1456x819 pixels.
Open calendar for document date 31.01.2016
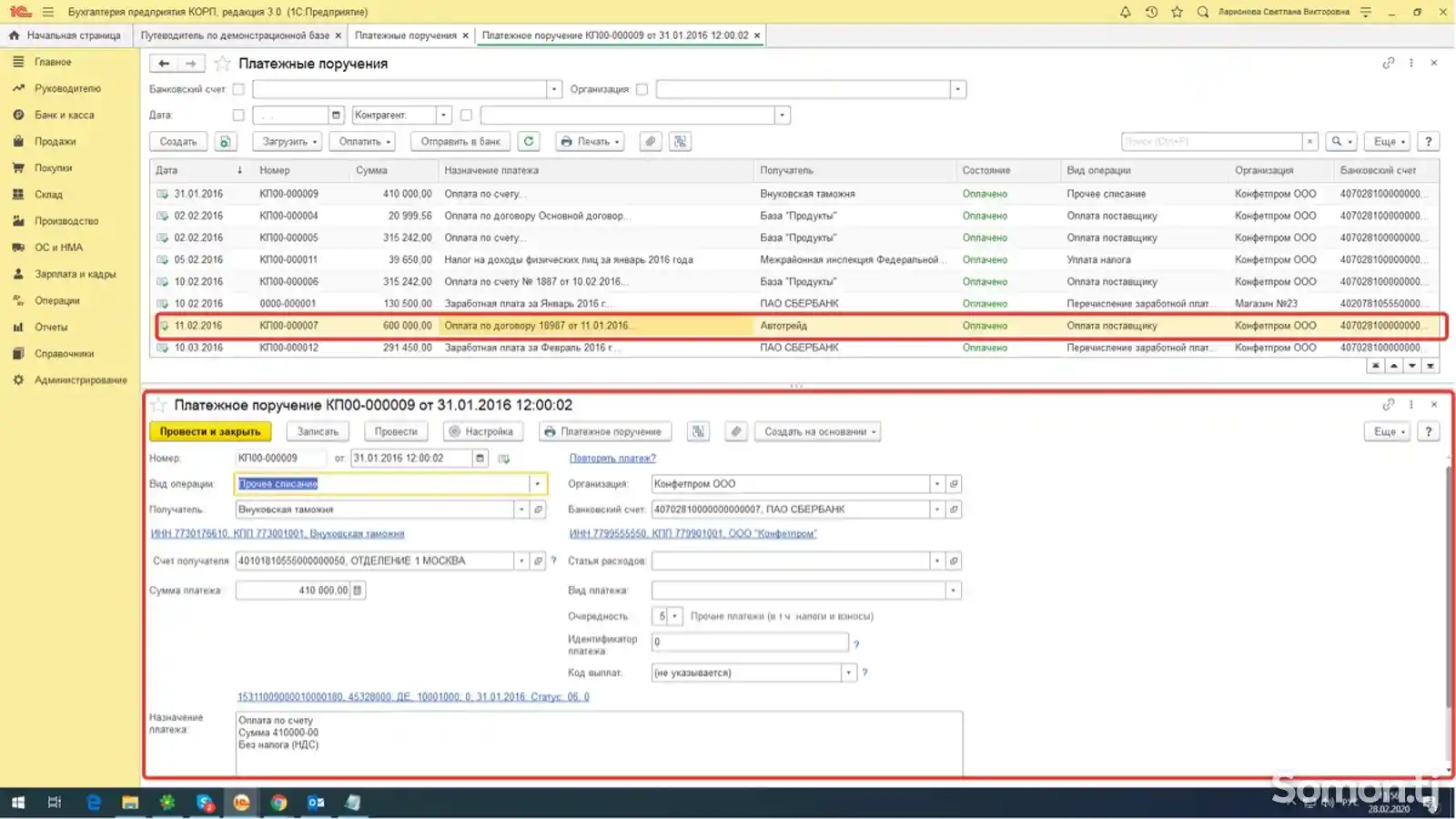480,458
